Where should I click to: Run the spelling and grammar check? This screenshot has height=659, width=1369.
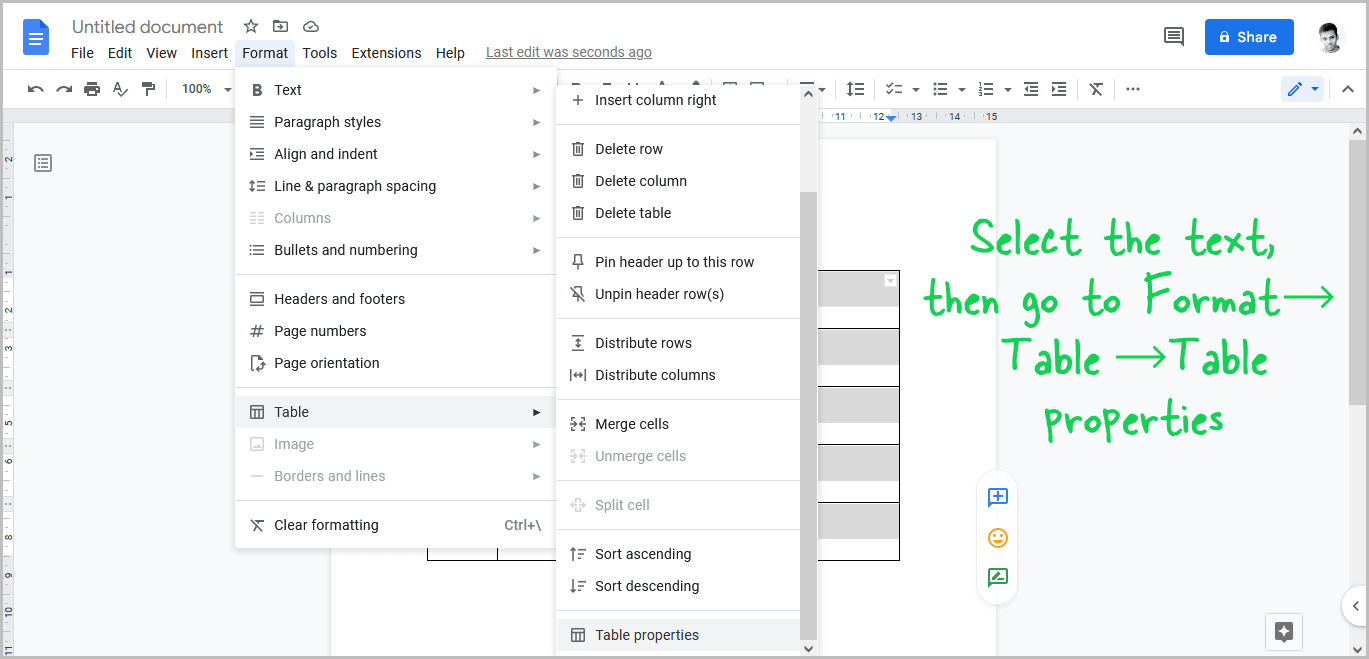pyautogui.click(x=119, y=89)
